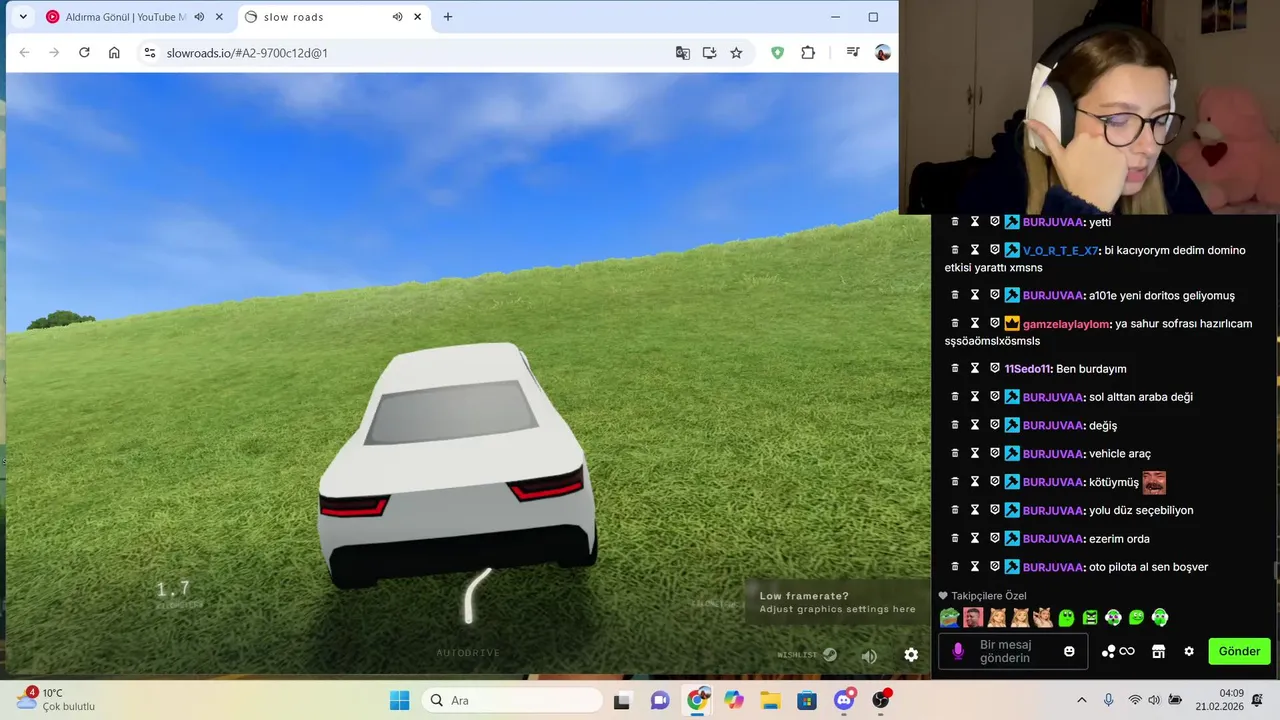Open gamzelaylaylom username in chat

(1066, 324)
